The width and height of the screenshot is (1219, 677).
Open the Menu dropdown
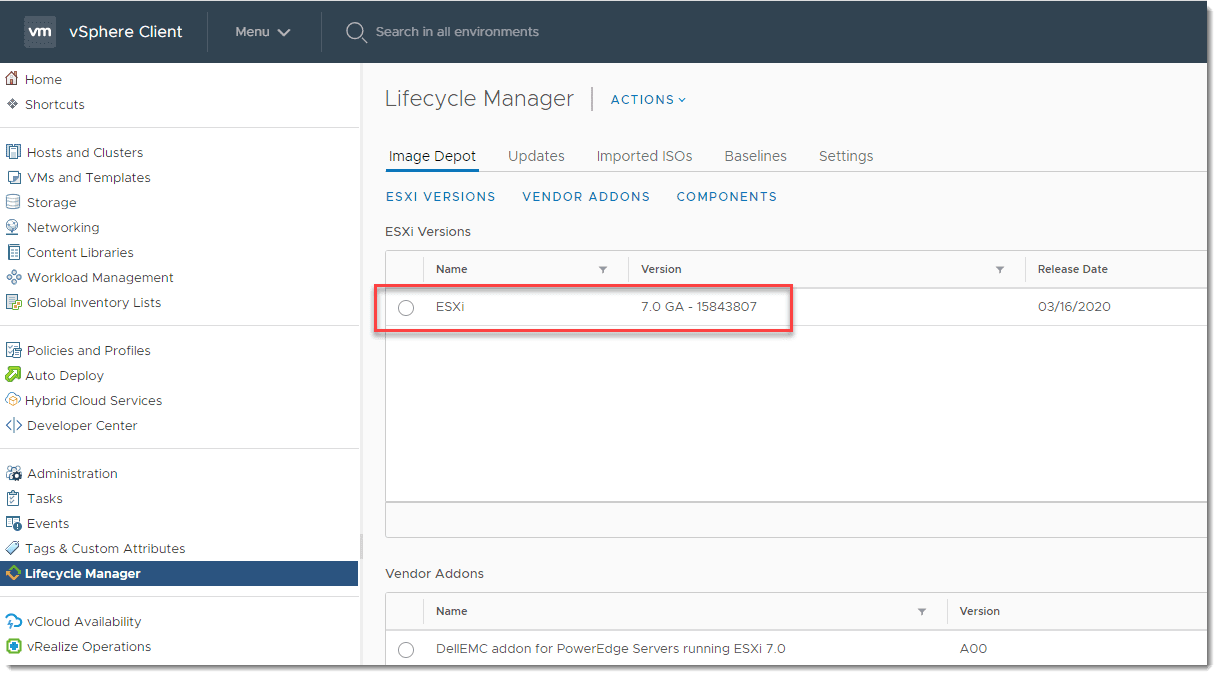[x=263, y=32]
